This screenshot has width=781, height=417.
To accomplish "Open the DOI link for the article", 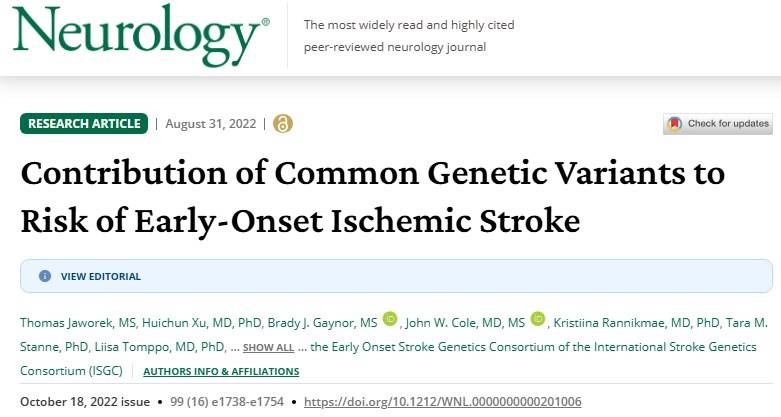I will pyautogui.click(x=442, y=402).
